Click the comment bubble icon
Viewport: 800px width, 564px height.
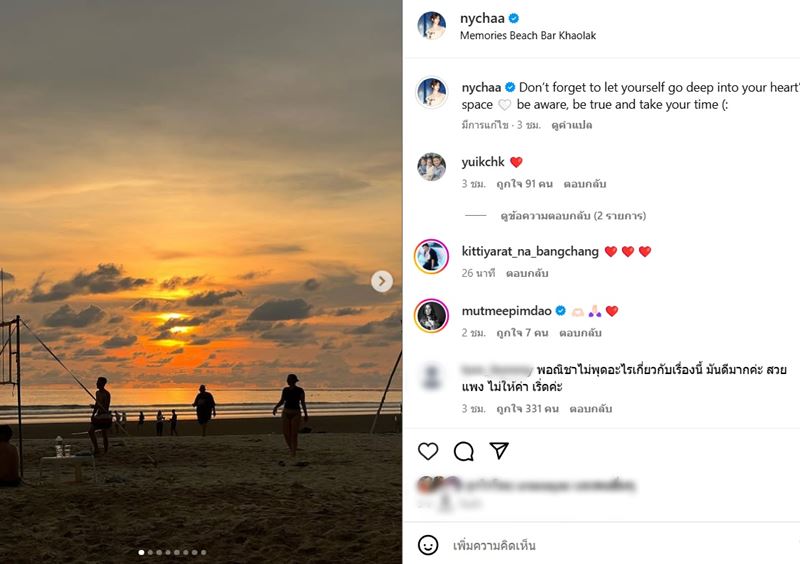click(464, 451)
